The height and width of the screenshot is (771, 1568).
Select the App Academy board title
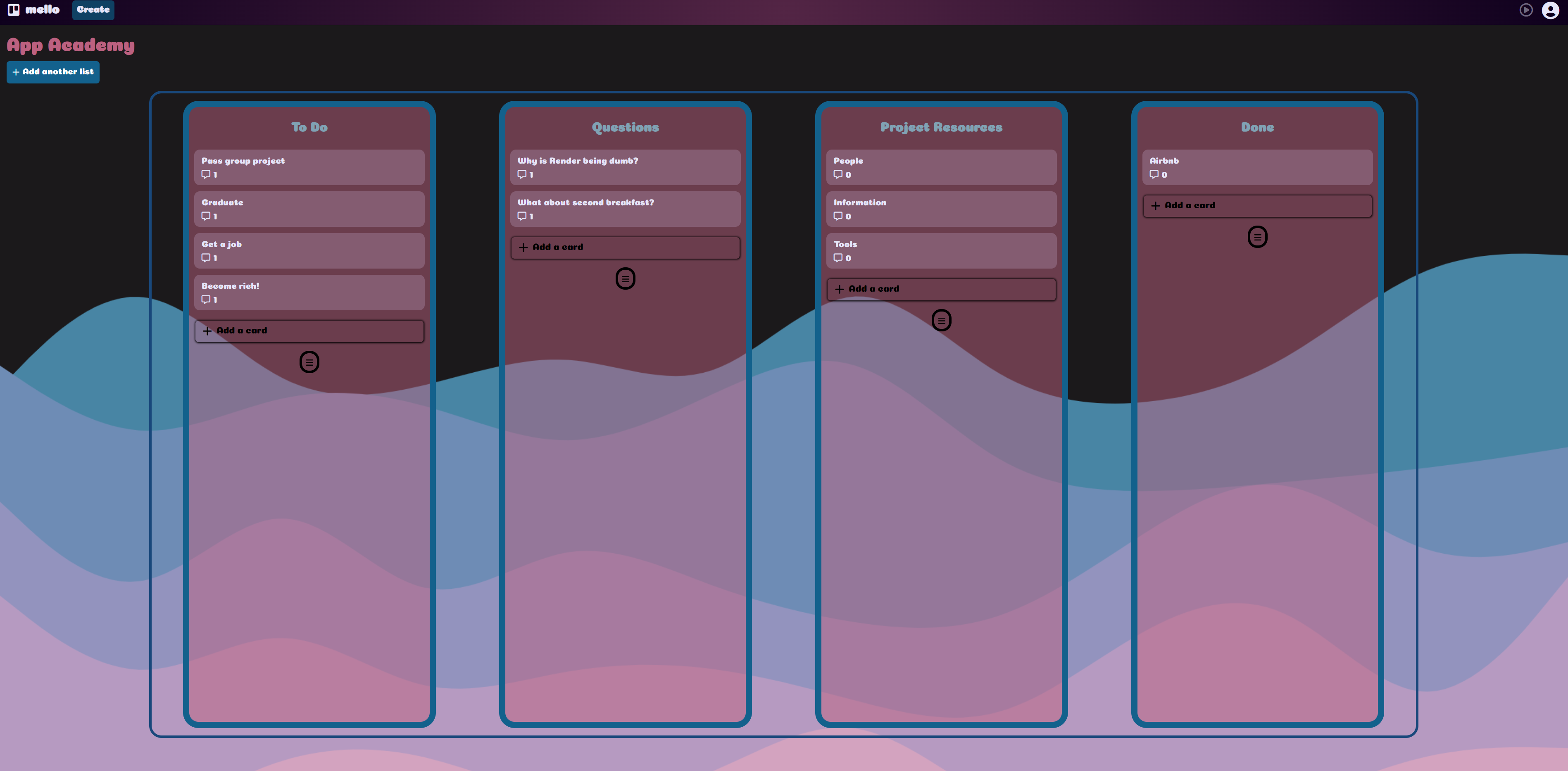tap(71, 45)
